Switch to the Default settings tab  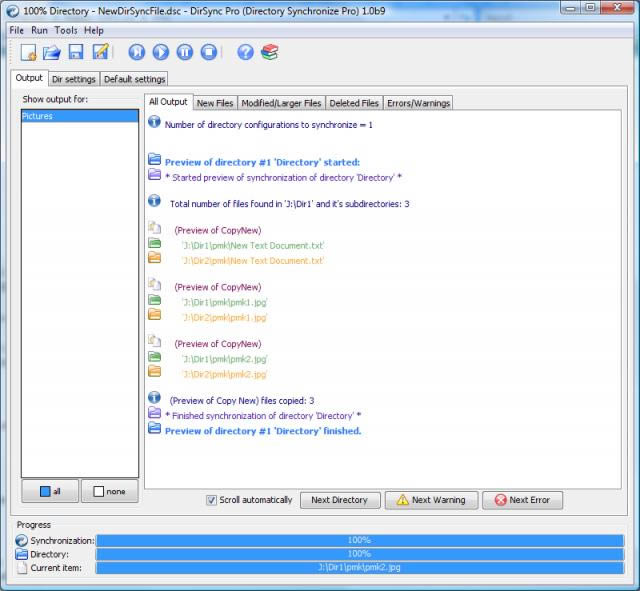135,79
